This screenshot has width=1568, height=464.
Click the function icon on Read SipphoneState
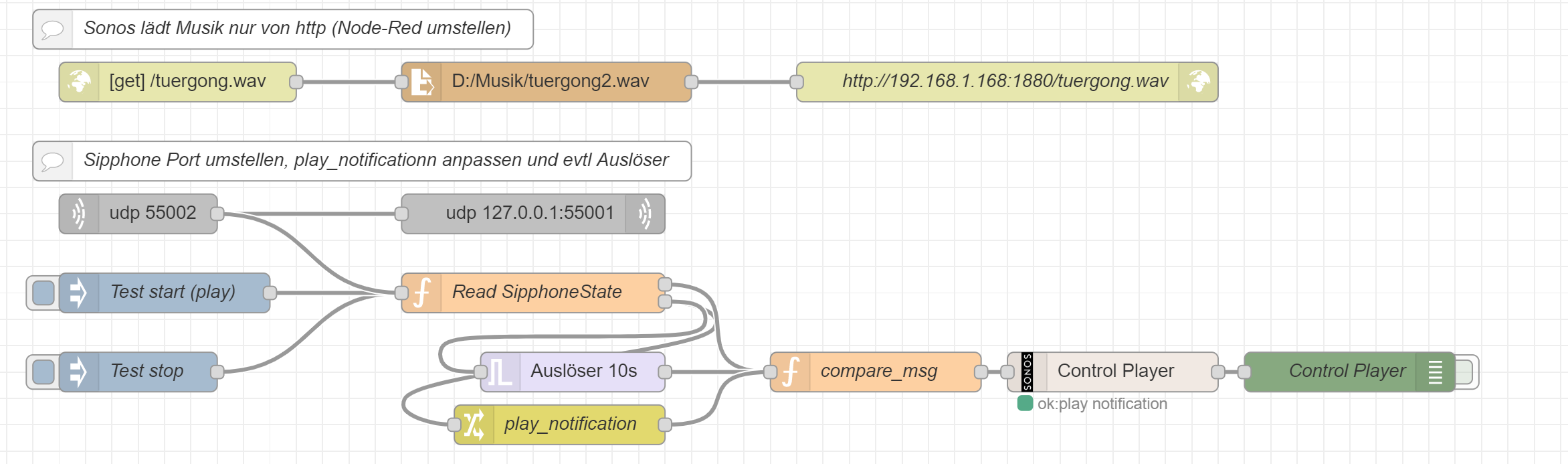coord(421,293)
